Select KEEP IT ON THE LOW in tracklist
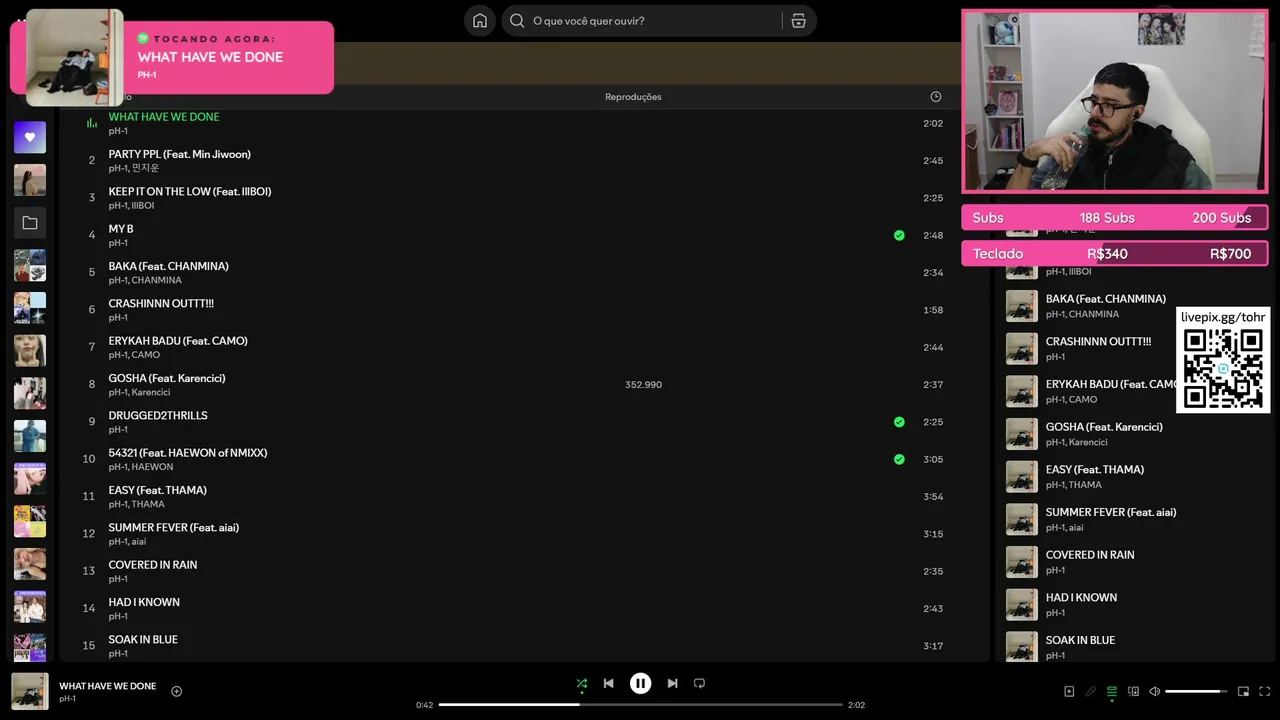The image size is (1280, 720). point(189,191)
